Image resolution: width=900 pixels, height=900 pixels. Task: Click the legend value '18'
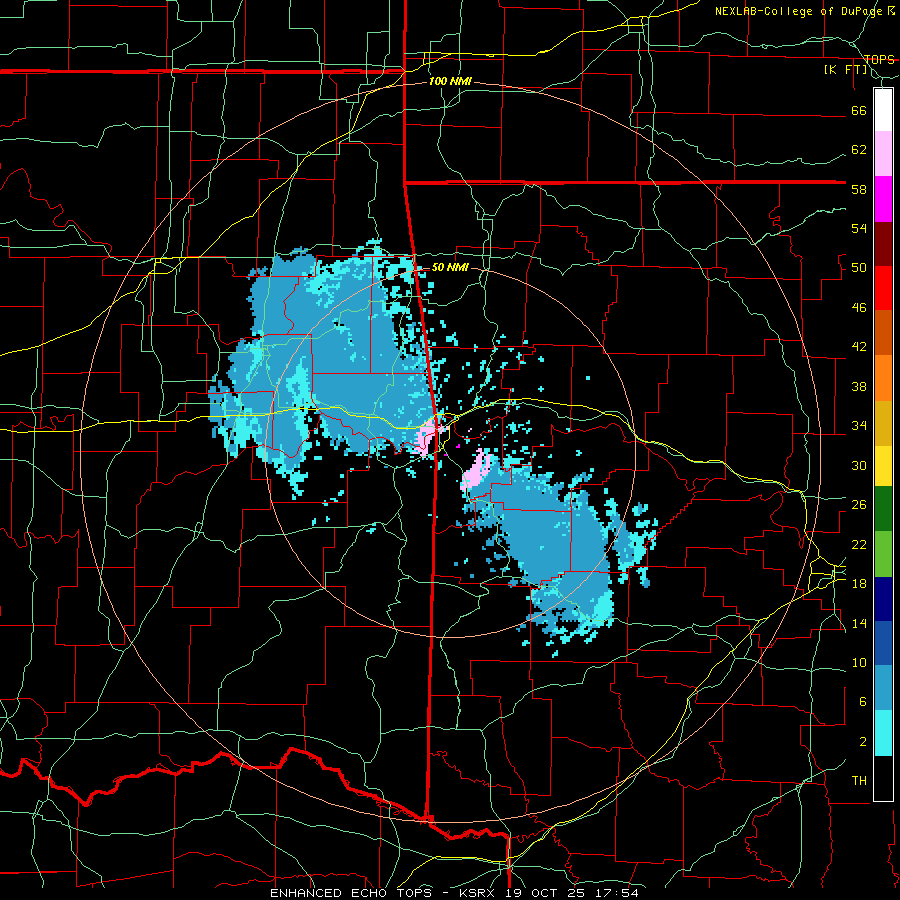(x=859, y=583)
